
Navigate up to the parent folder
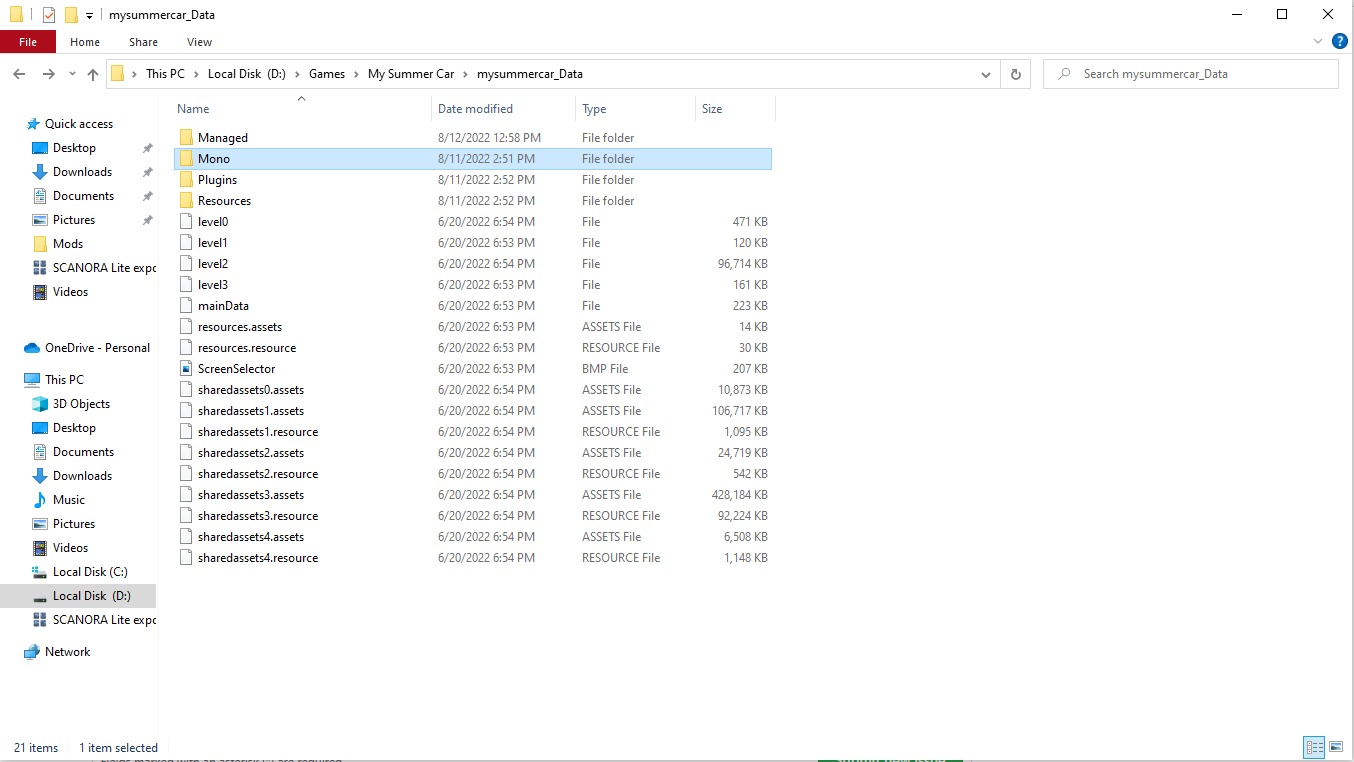tap(92, 73)
